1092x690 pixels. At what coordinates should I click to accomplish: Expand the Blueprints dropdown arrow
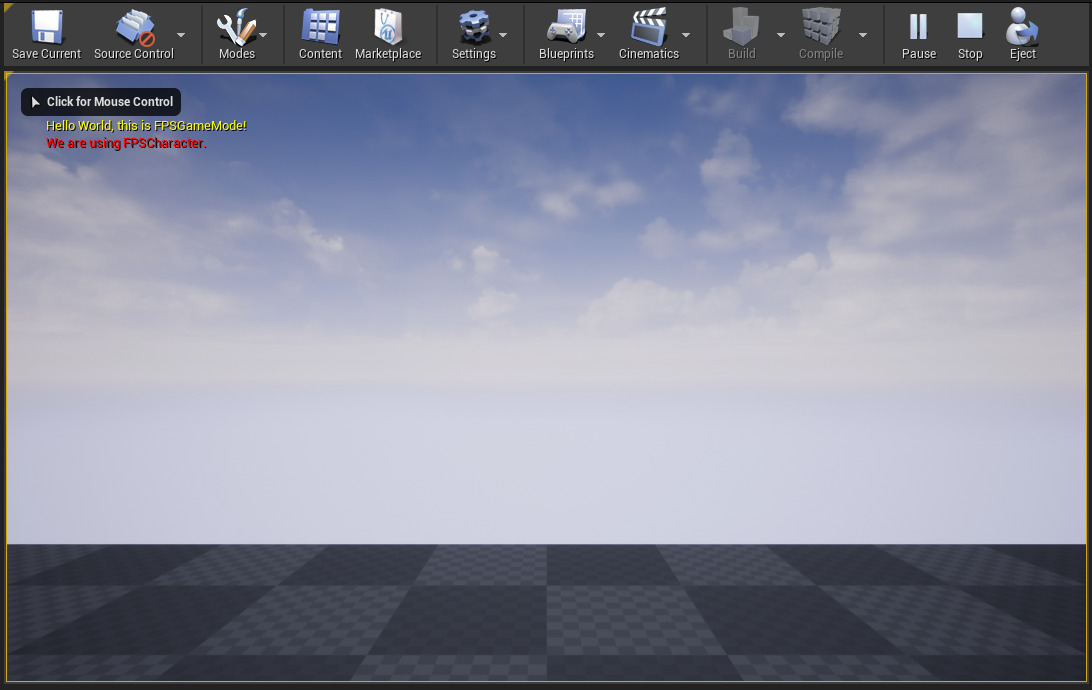[601, 35]
